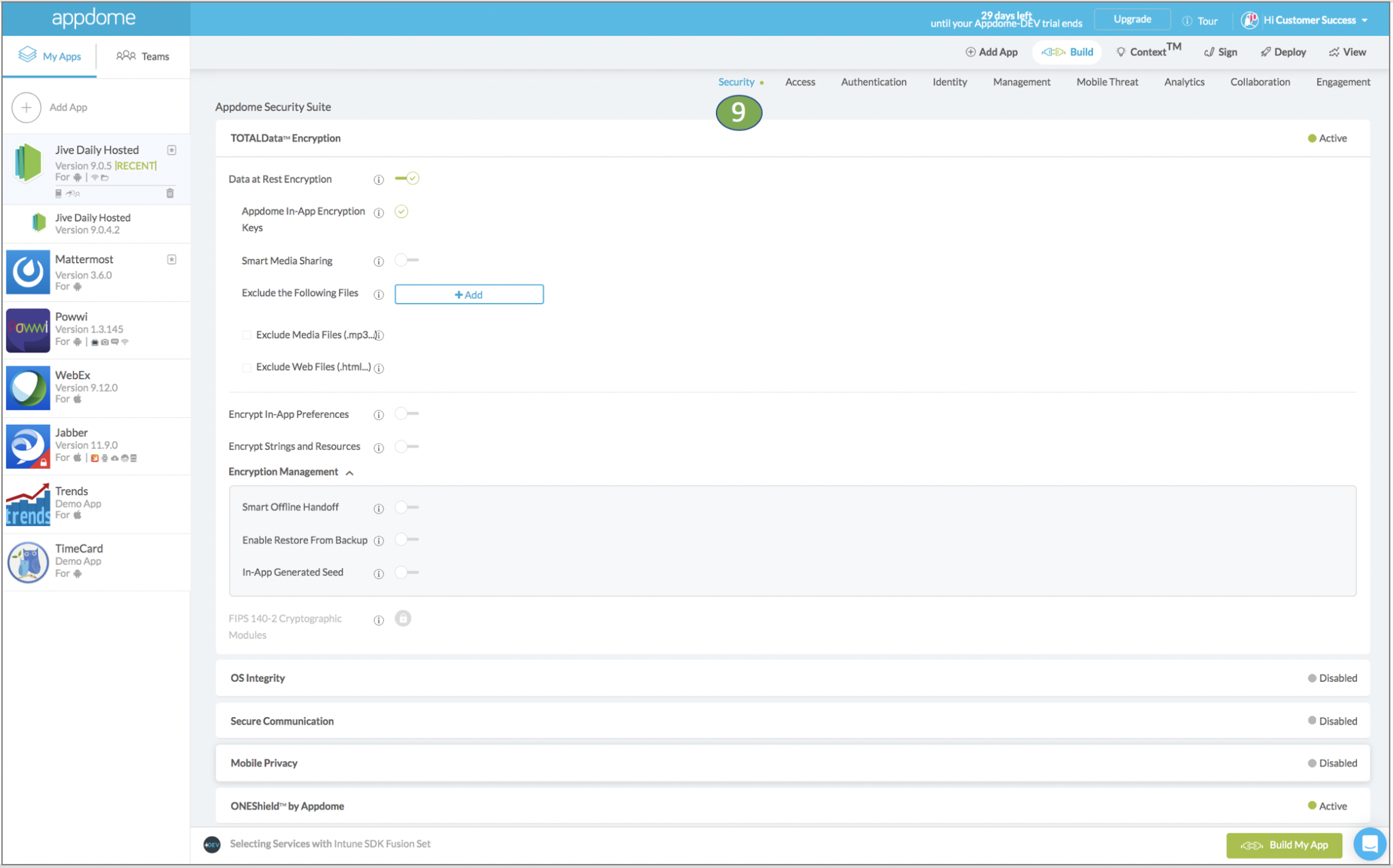Image resolution: width=1393 pixels, height=868 pixels.
Task: Enable Restore From Backup switch
Action: coord(407,540)
